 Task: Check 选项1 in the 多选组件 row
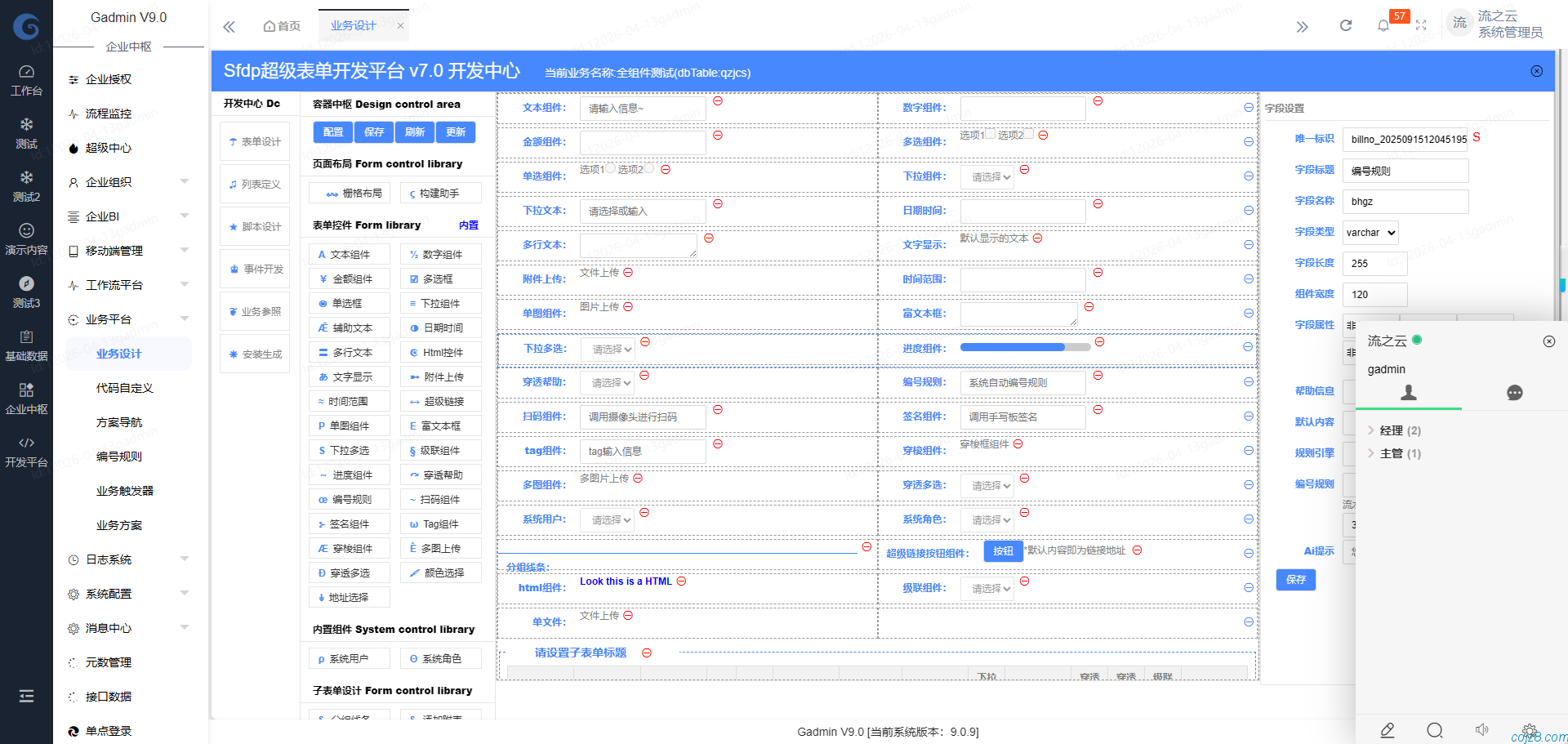[x=990, y=133]
